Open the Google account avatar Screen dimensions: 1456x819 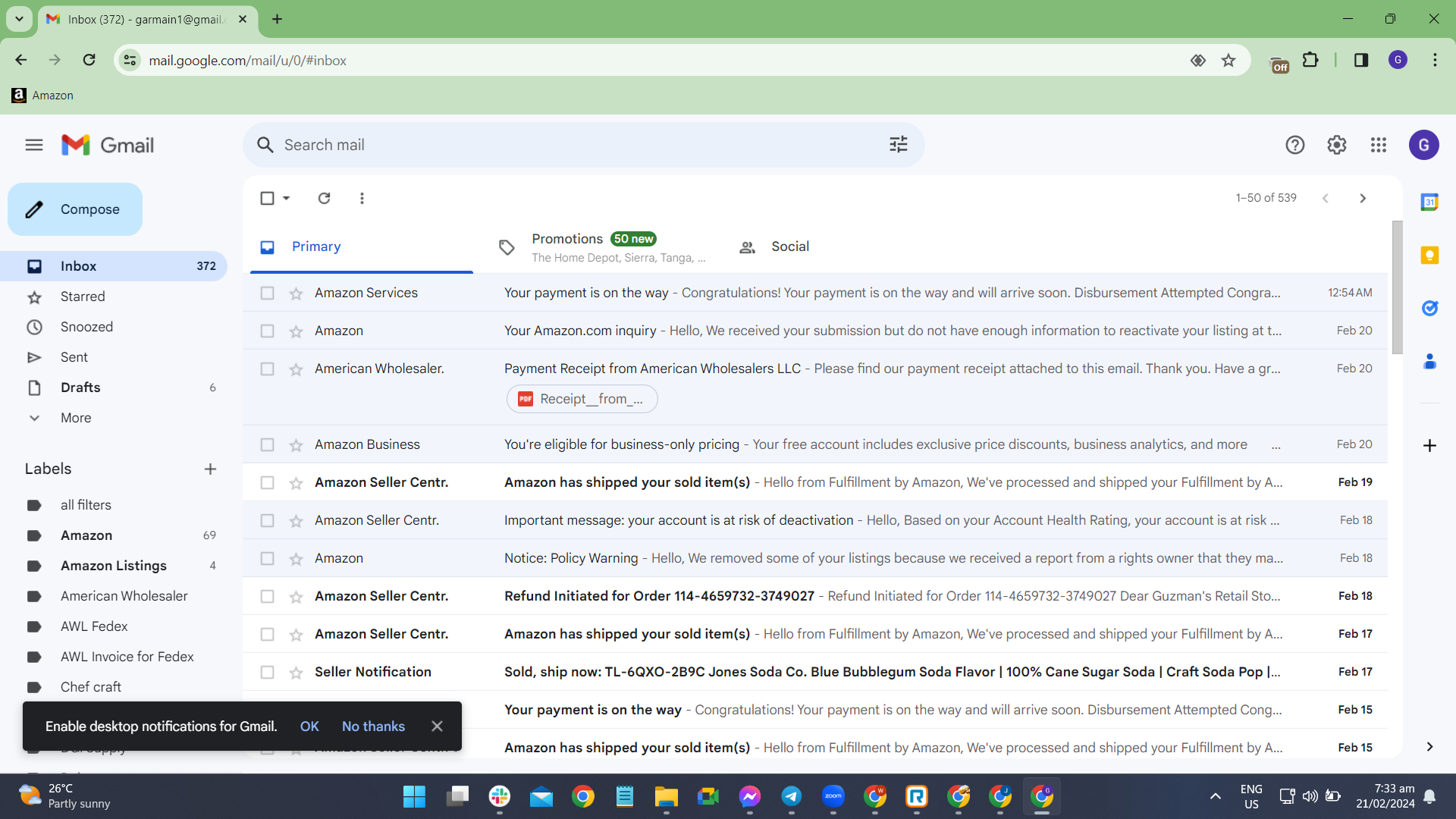[x=1424, y=145]
